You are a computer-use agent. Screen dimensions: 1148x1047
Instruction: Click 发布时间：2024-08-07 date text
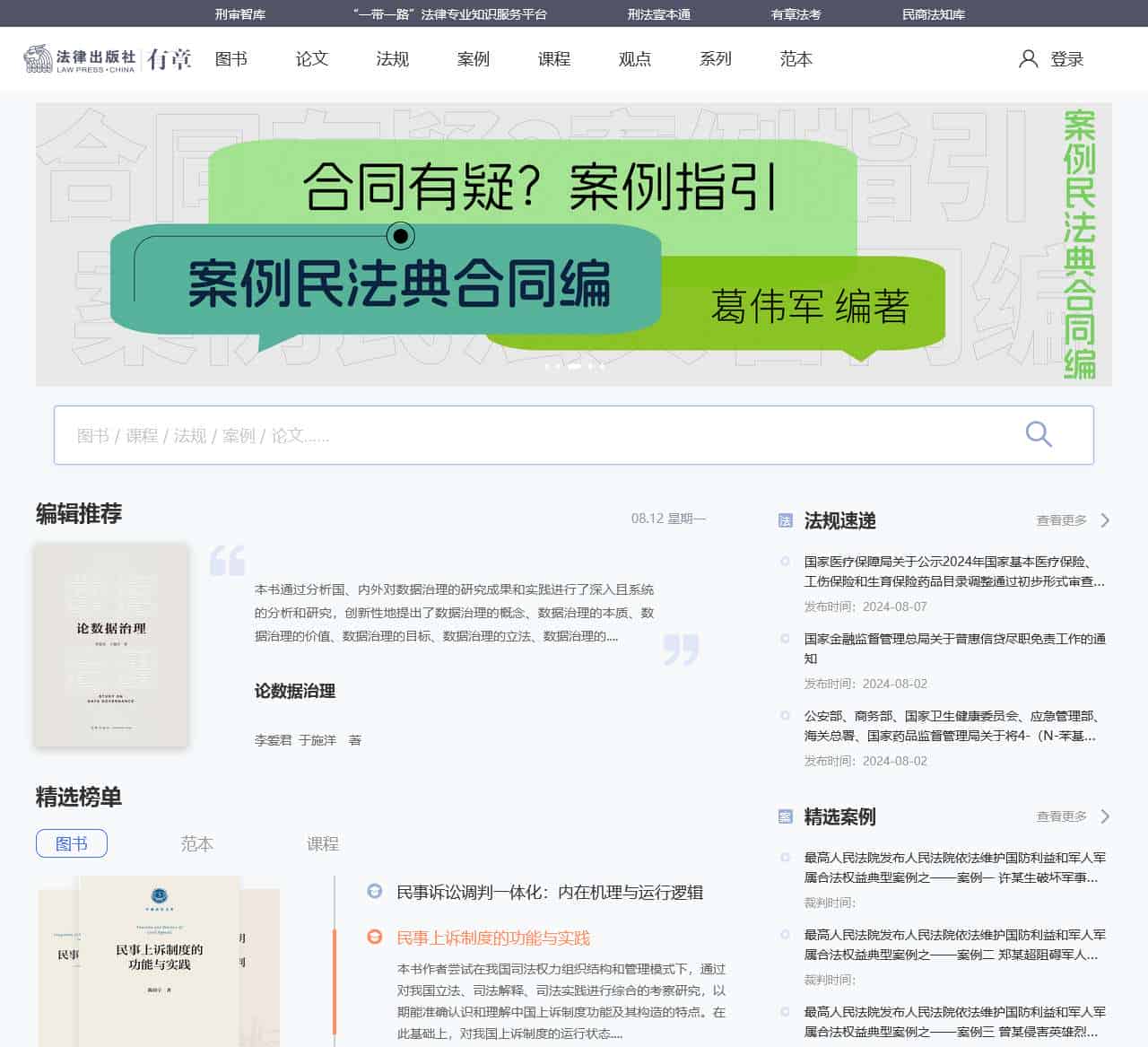[865, 606]
